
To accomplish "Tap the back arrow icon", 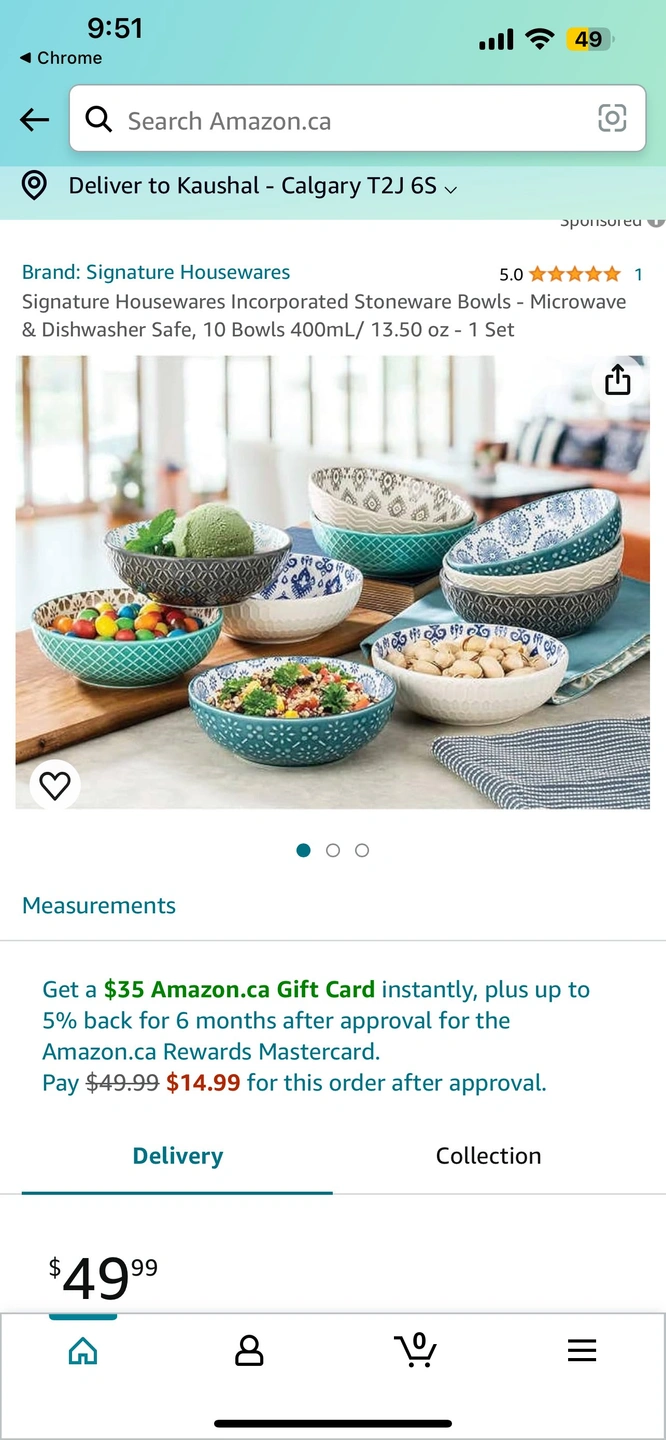I will [35, 121].
